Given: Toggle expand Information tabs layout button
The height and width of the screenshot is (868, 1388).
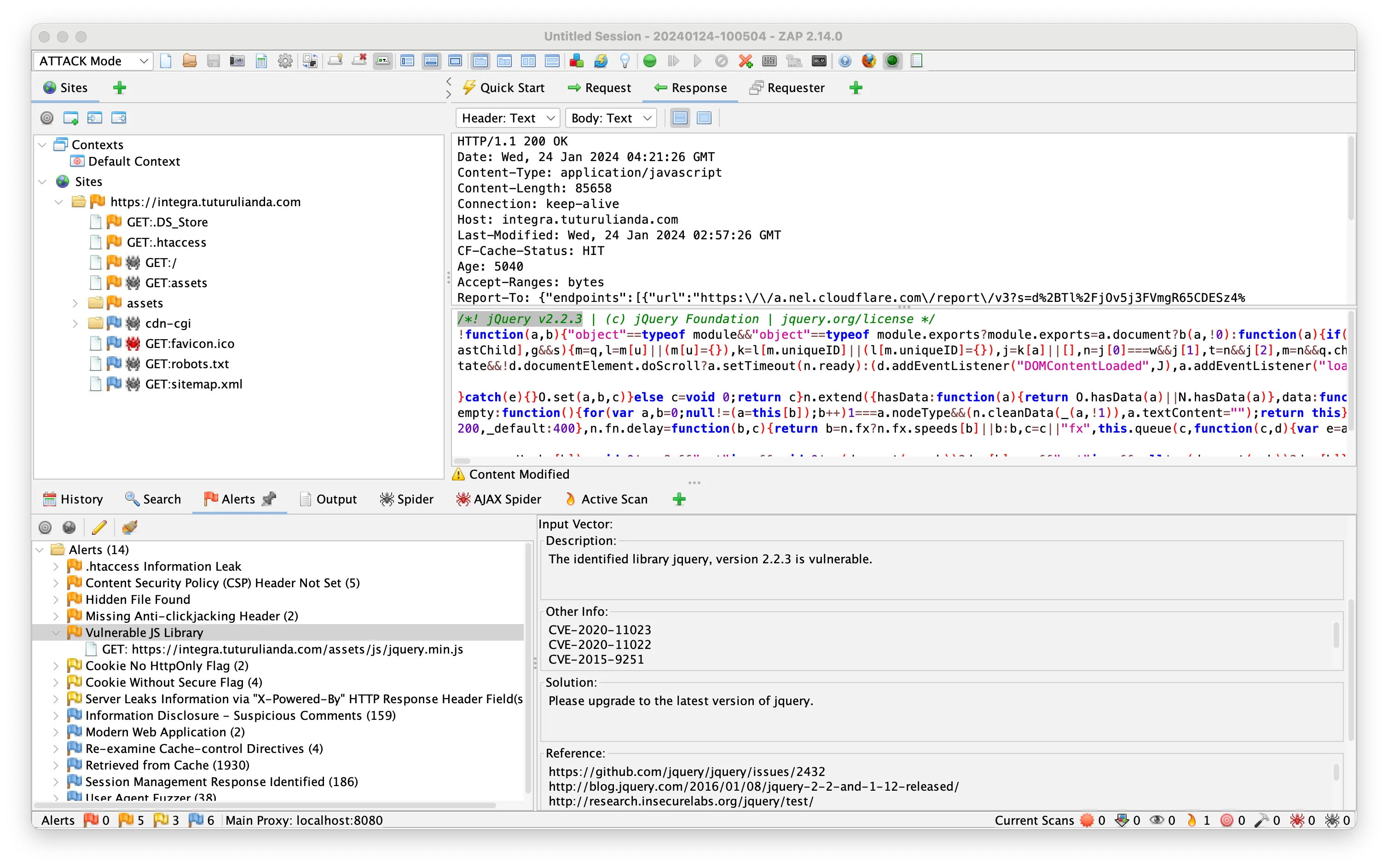Looking at the screenshot, I should coord(432,61).
